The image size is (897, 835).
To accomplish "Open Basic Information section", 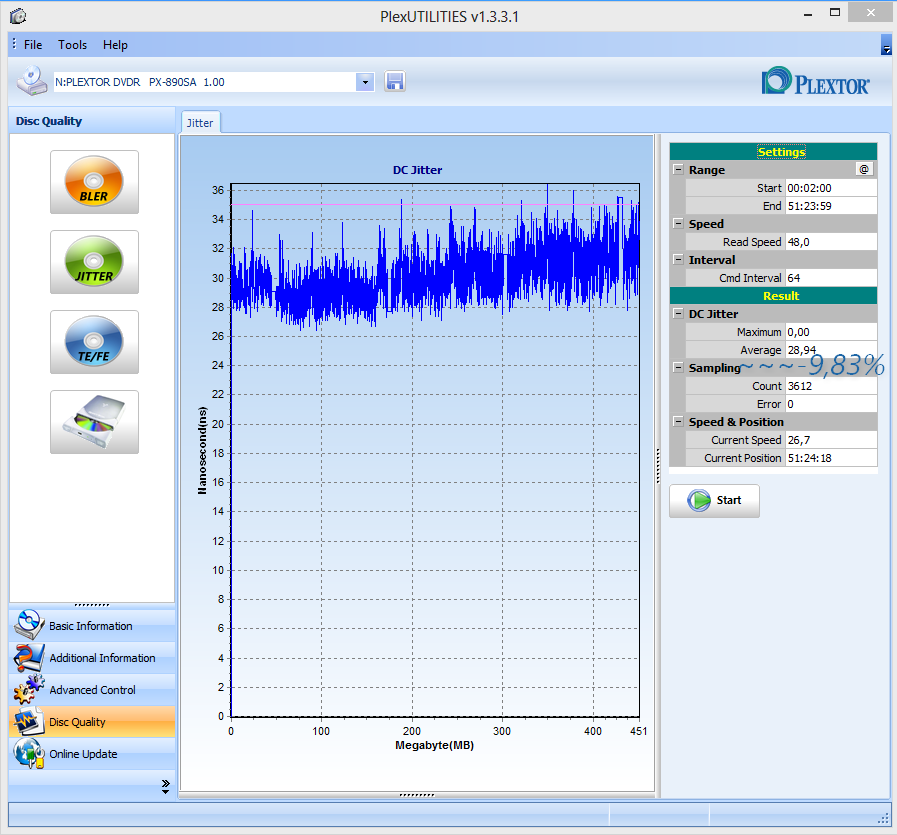I will [92, 626].
